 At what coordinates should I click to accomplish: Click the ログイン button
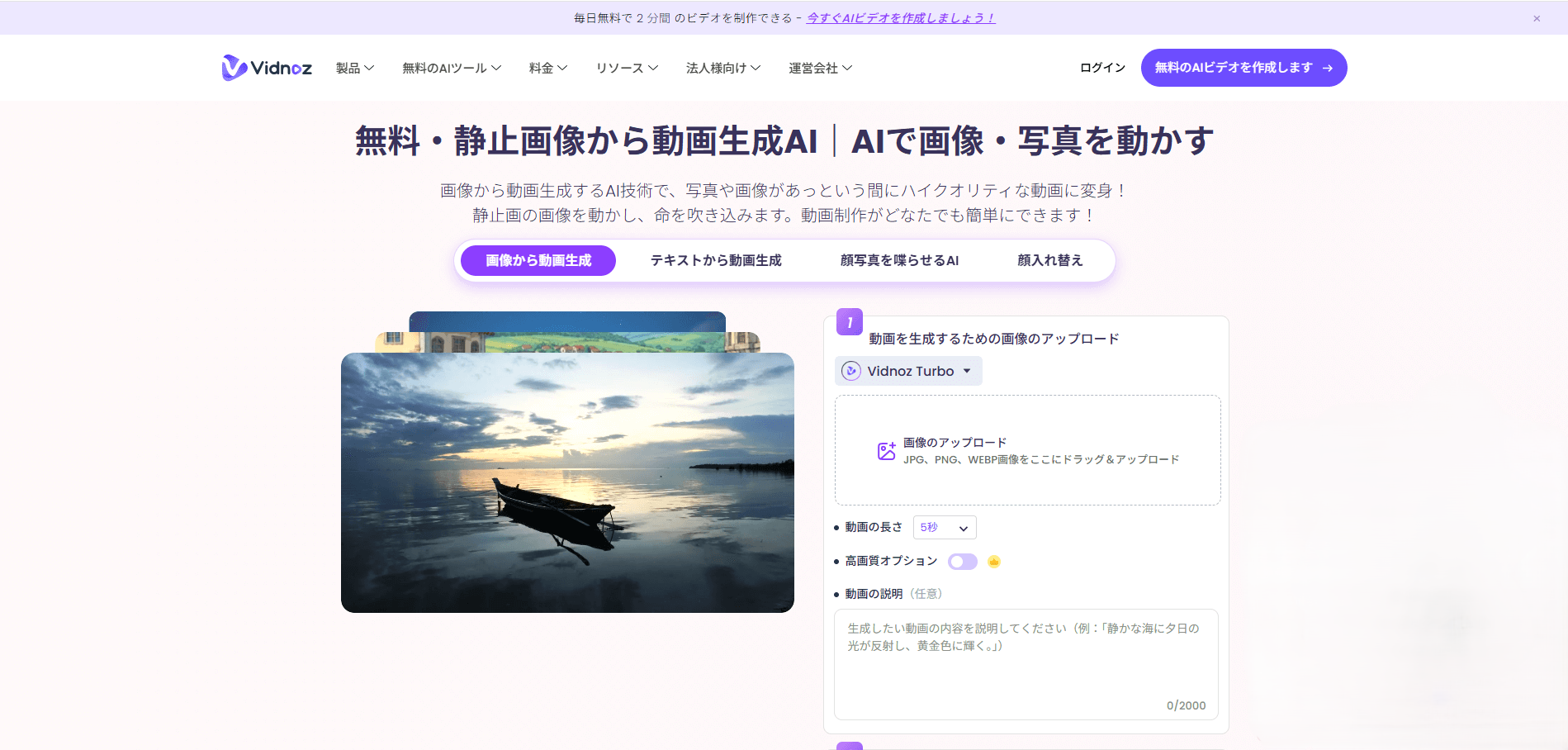coord(1101,68)
